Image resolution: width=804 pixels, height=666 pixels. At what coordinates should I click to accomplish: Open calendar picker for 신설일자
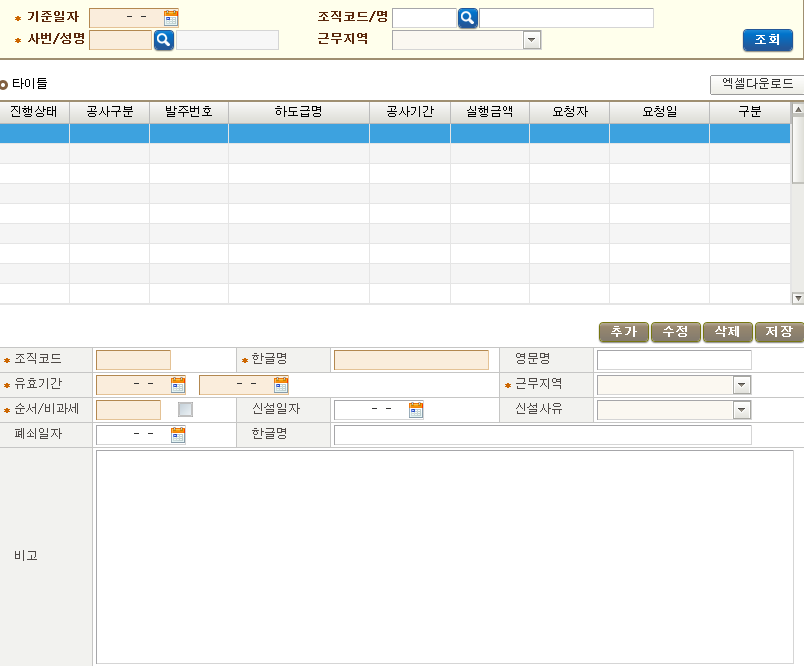click(x=416, y=410)
